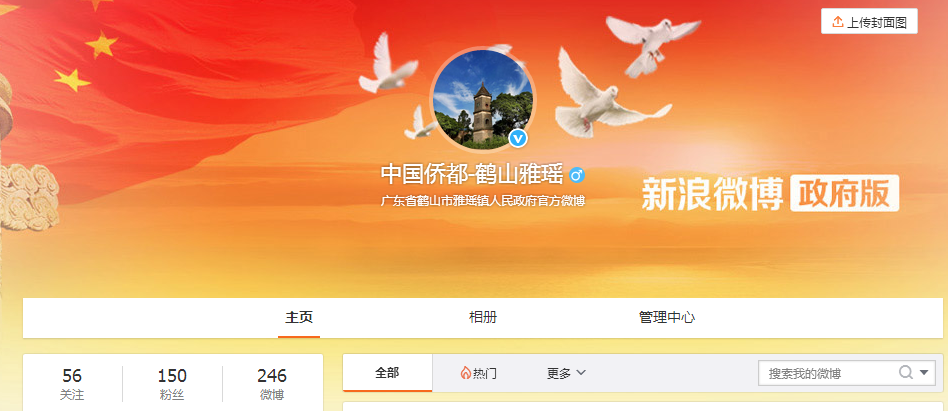This screenshot has height=411, width=948.
Task: View the 246 微博 posts count
Action: pyautogui.click(x=272, y=384)
